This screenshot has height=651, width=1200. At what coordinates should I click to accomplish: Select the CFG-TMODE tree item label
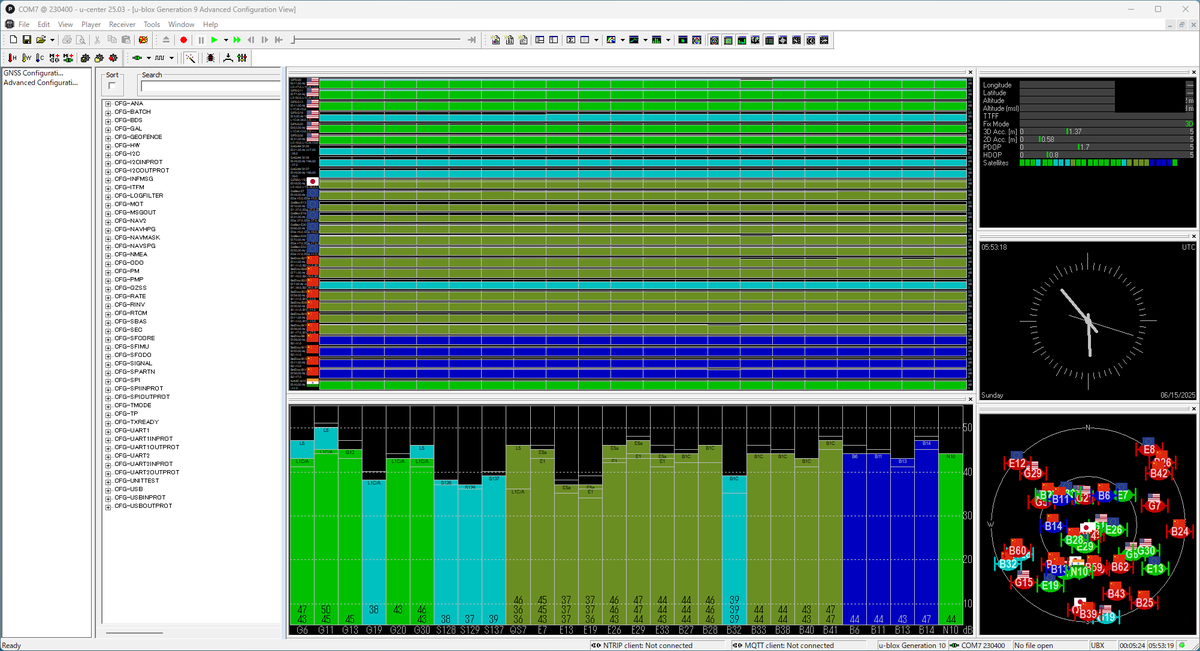click(133, 405)
